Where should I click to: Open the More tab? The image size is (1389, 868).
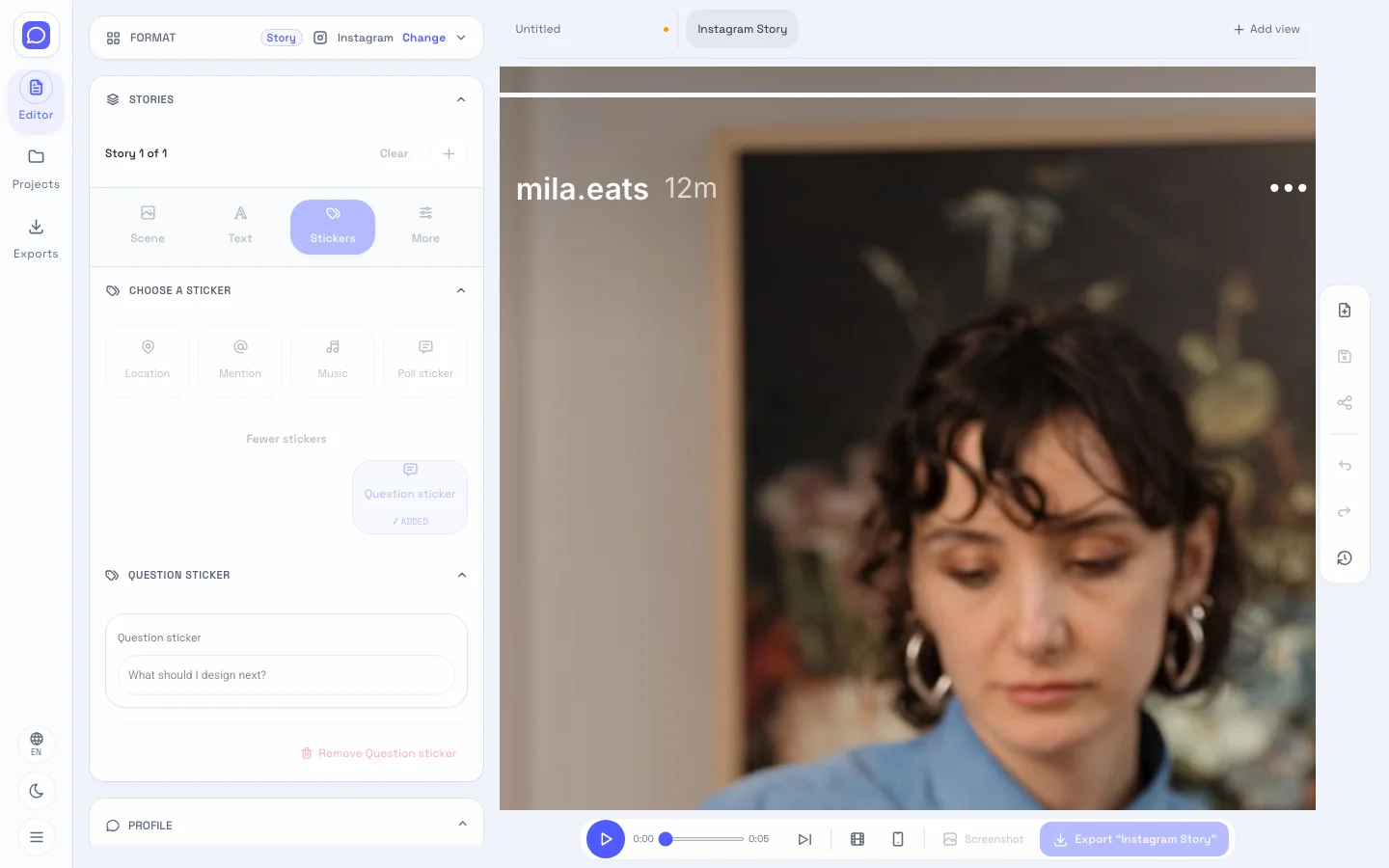425,227
